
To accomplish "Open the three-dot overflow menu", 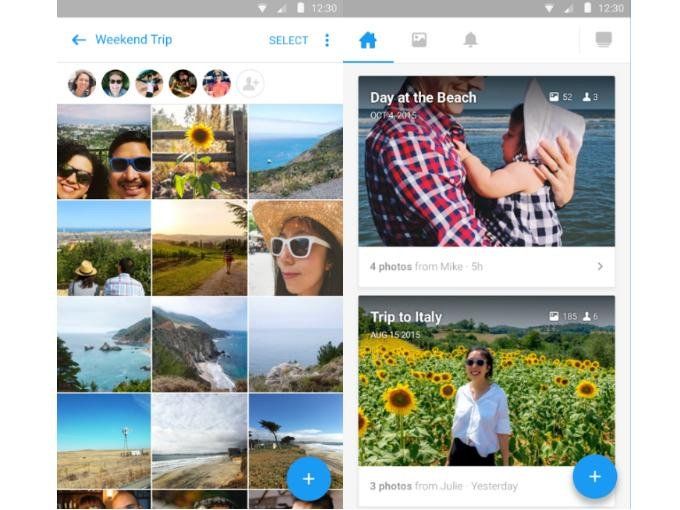I will point(326,40).
